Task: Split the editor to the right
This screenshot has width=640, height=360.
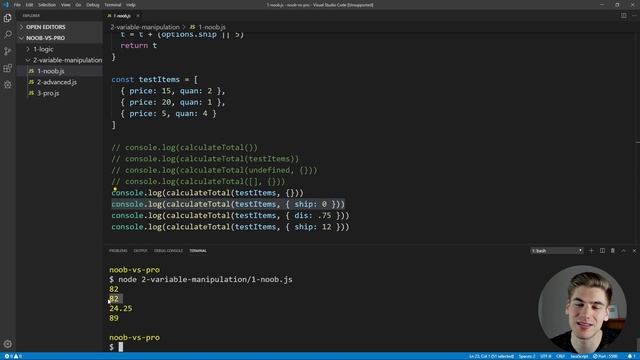Action: (623, 16)
